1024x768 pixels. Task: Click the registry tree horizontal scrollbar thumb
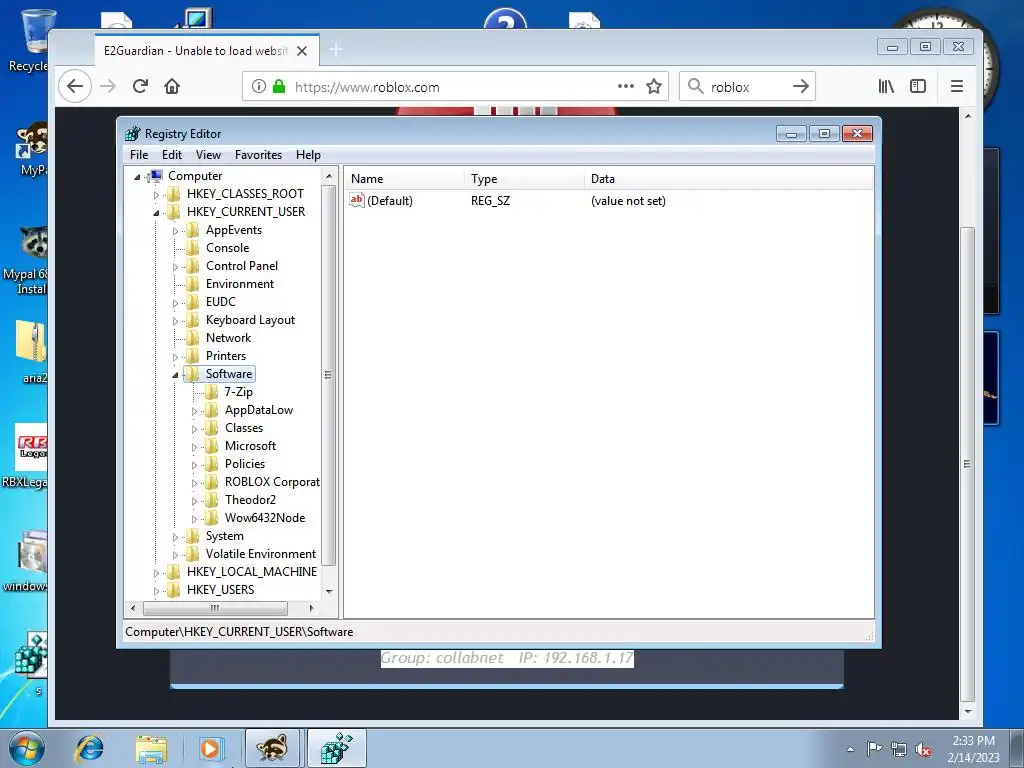[x=215, y=608]
